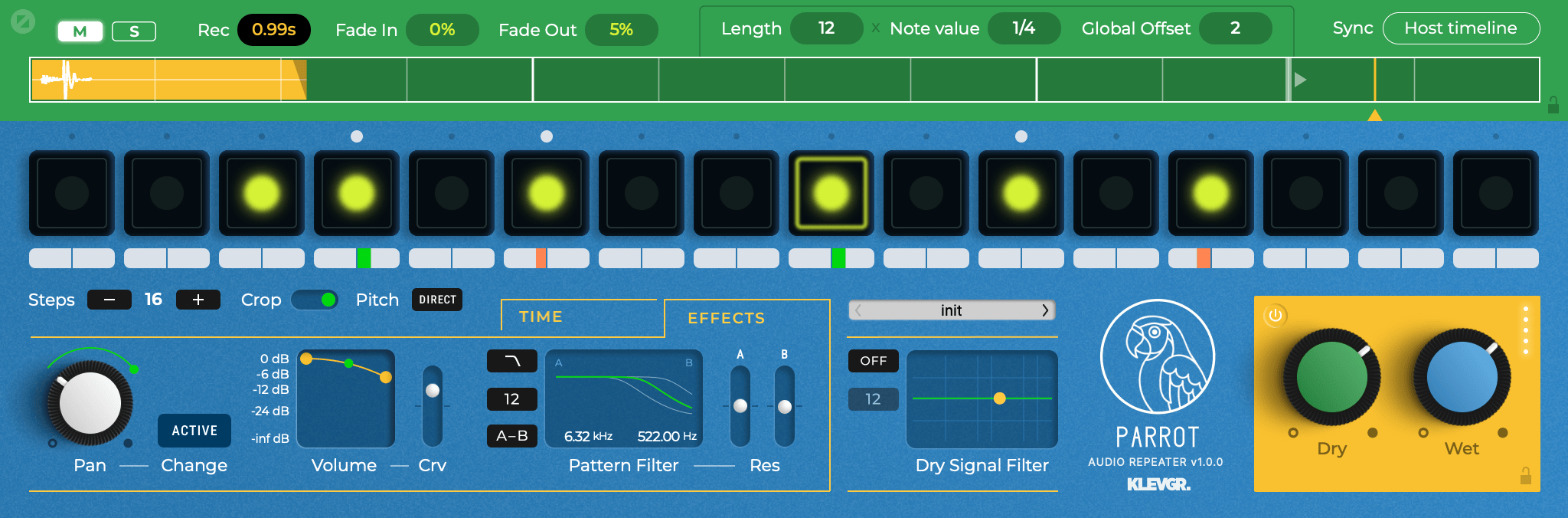Viewport: 1568px width, 518px height.
Task: Toggle the S mode button
Action: 134,31
